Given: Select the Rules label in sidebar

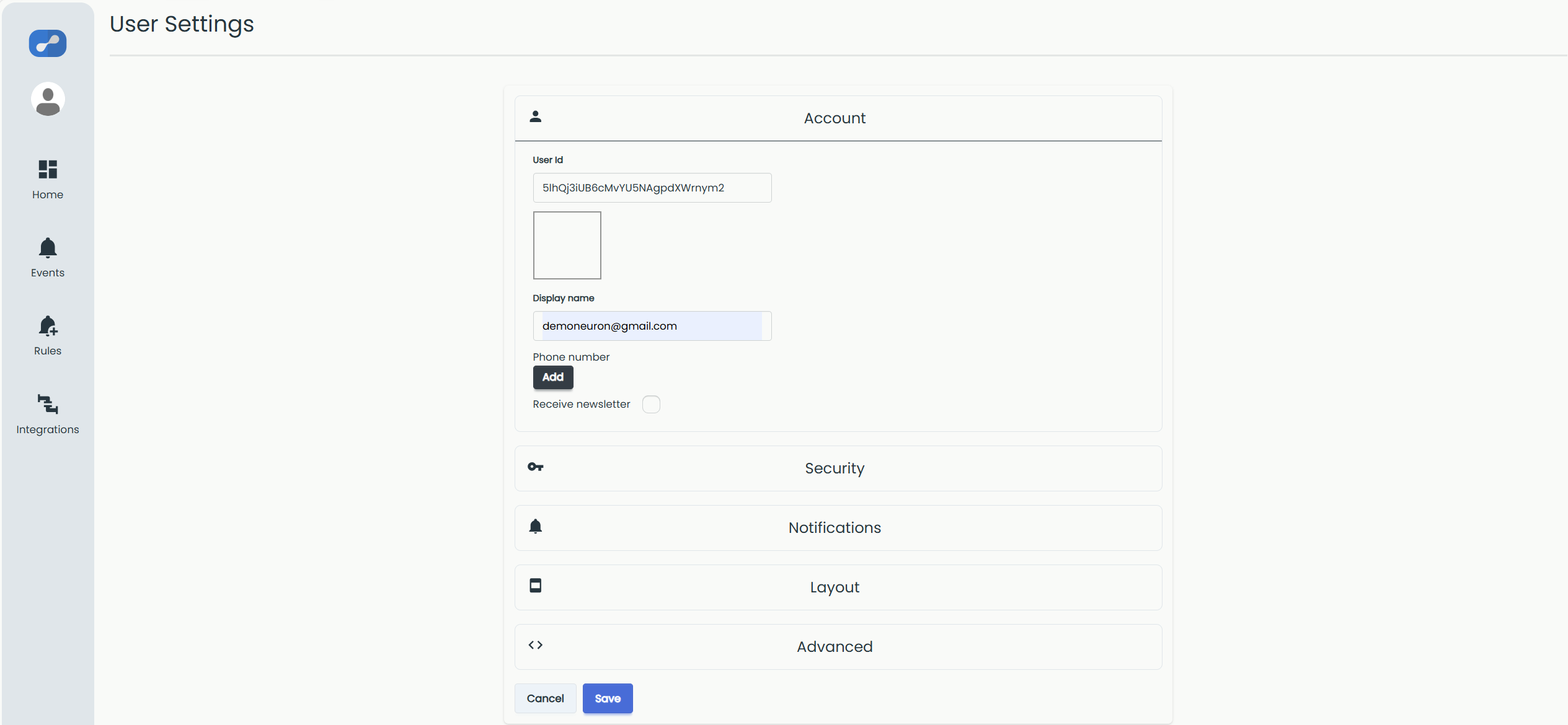Looking at the screenshot, I should click(x=48, y=351).
